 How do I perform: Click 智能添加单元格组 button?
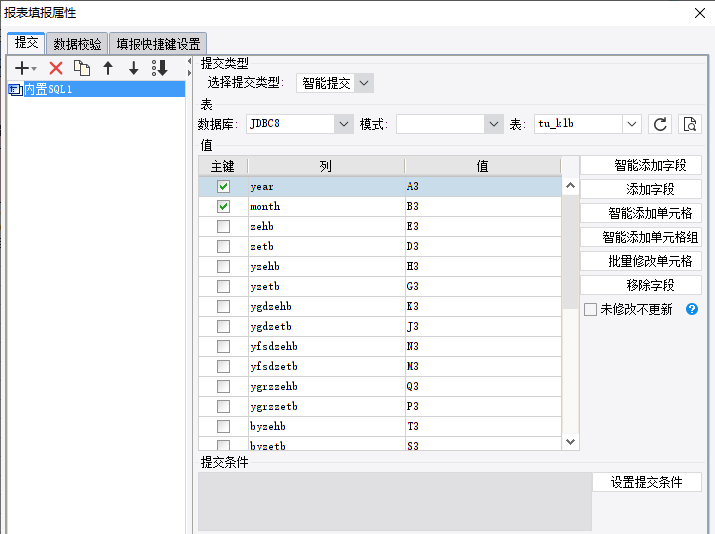tap(641, 237)
